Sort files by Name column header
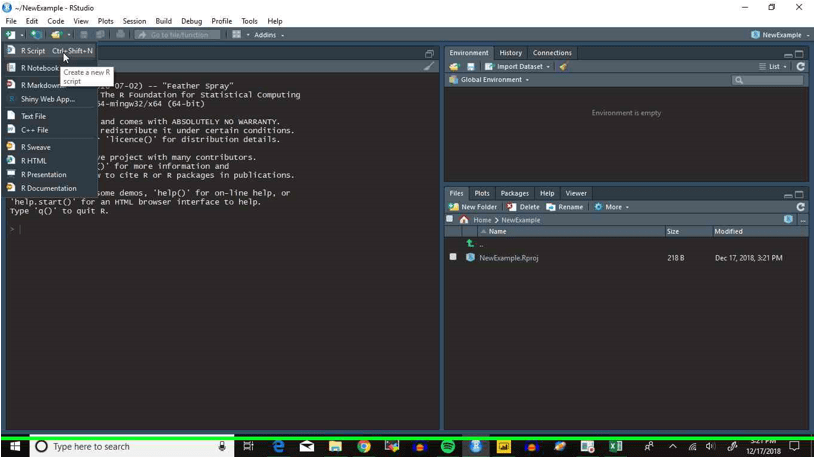The image size is (817, 458). [x=571, y=231]
